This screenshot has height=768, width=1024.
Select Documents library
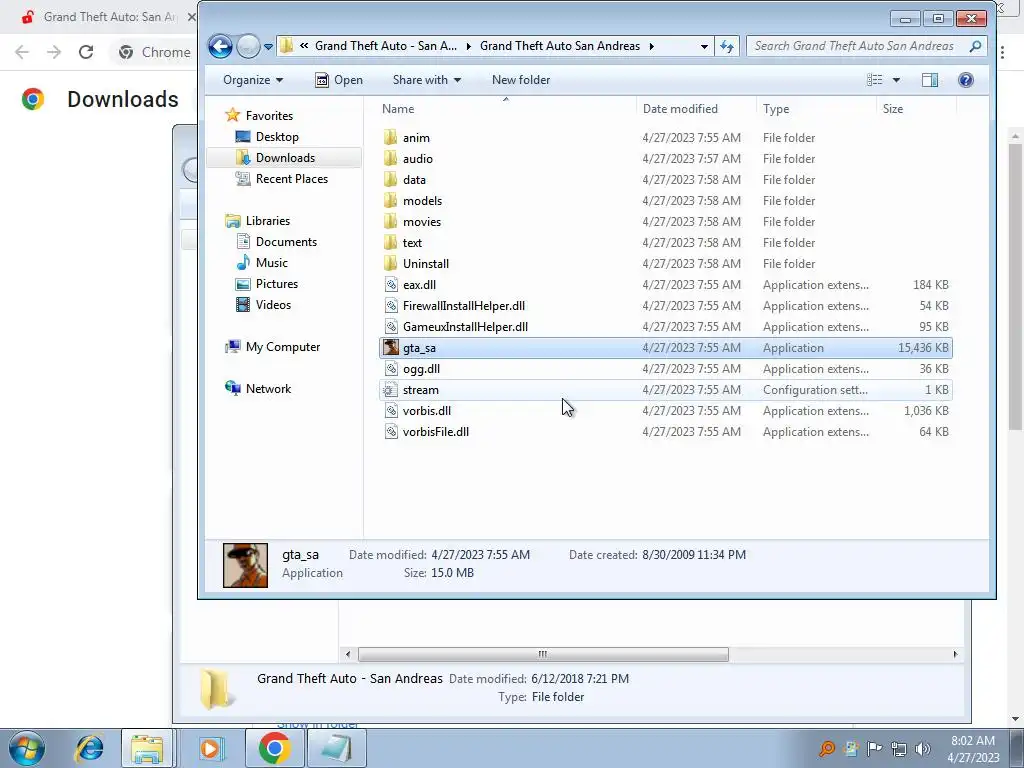286,242
